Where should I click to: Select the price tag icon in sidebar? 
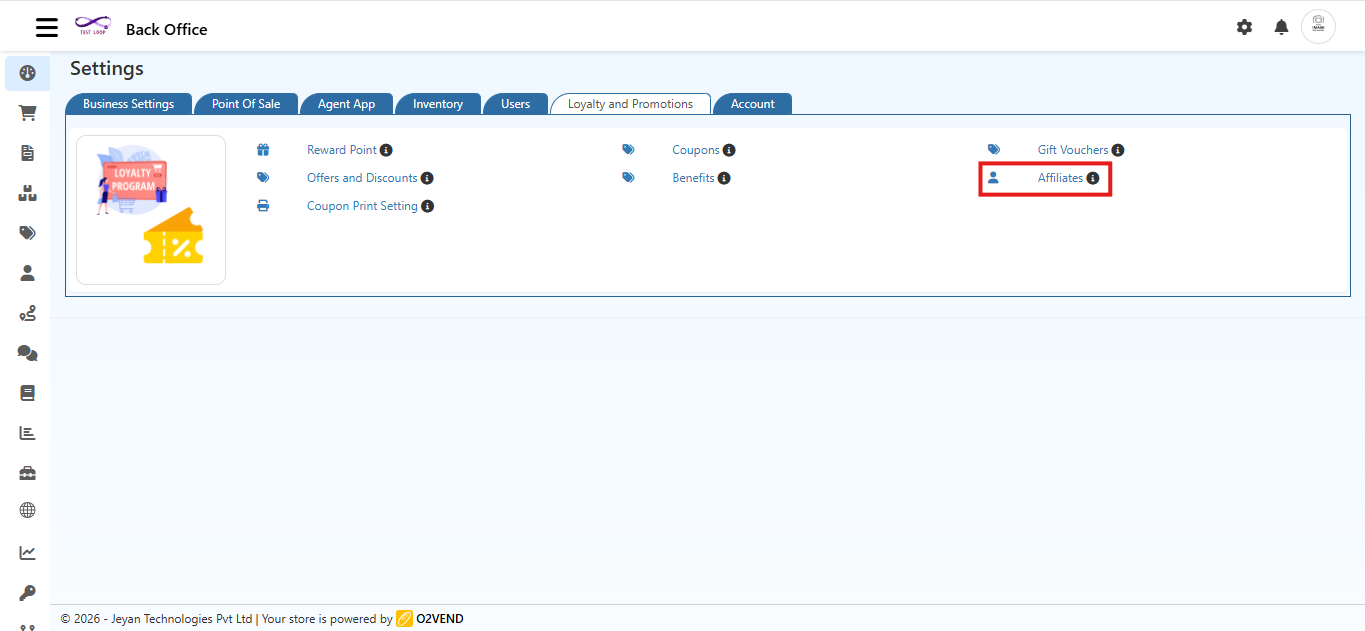[x=27, y=233]
